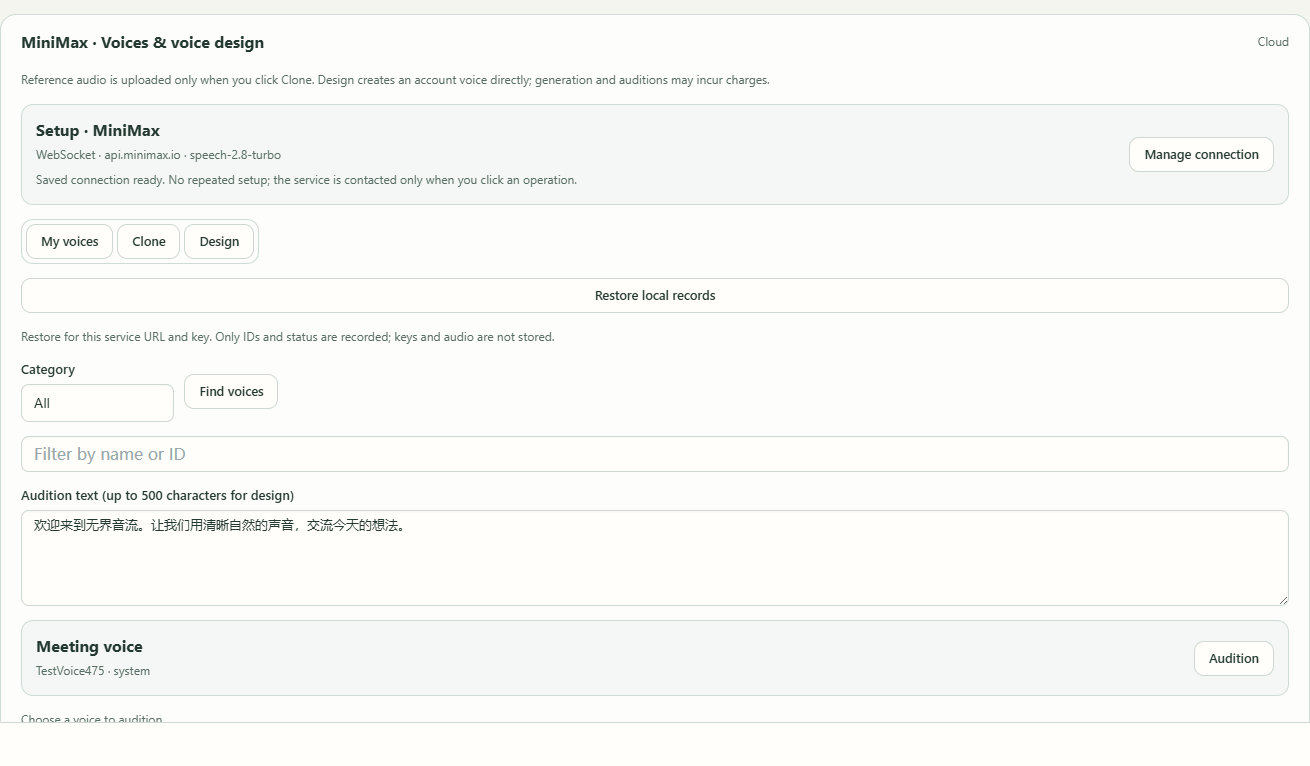
Task: Switch to the Design tab
Action: coord(219,241)
